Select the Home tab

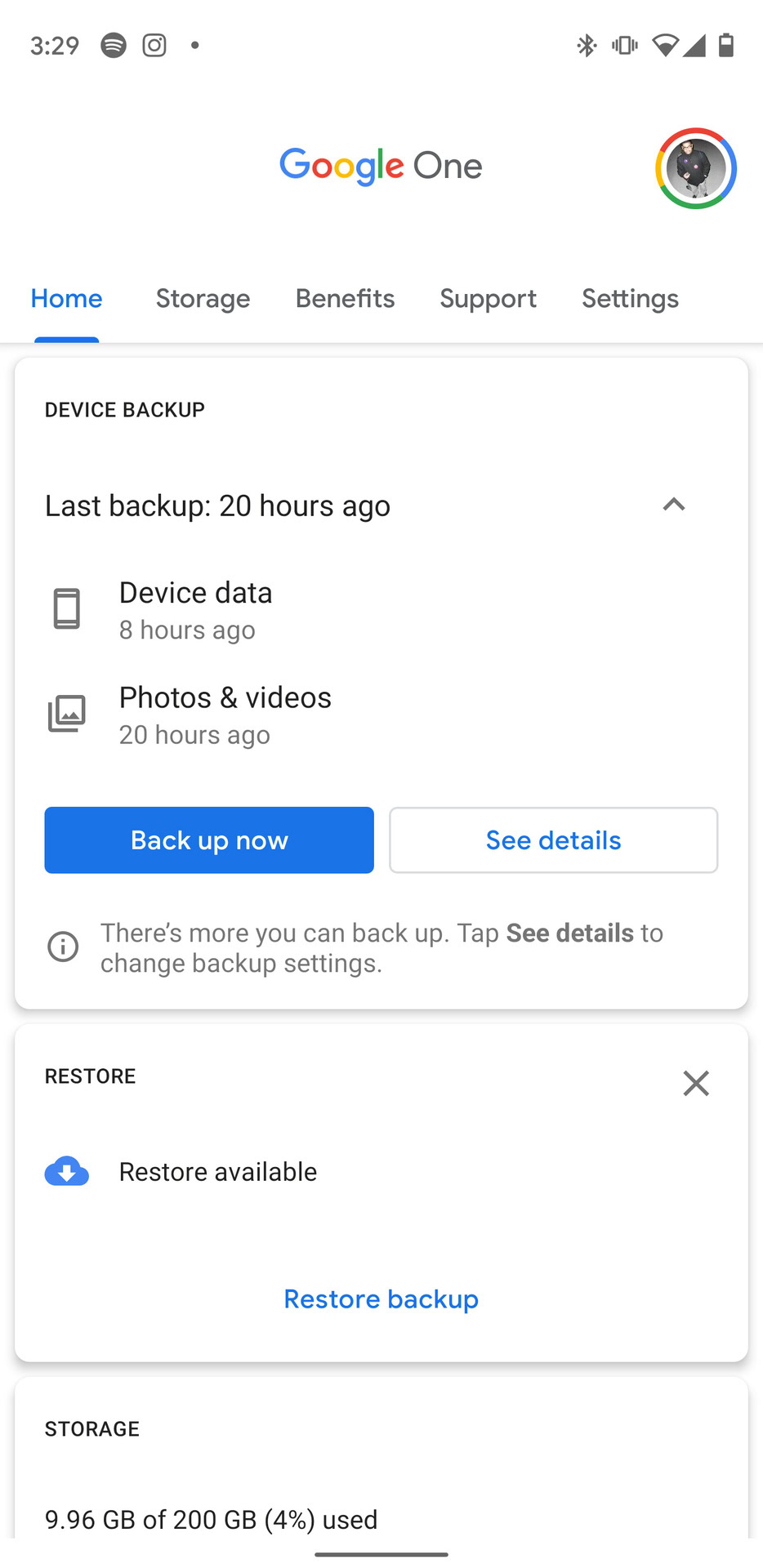pos(67,299)
